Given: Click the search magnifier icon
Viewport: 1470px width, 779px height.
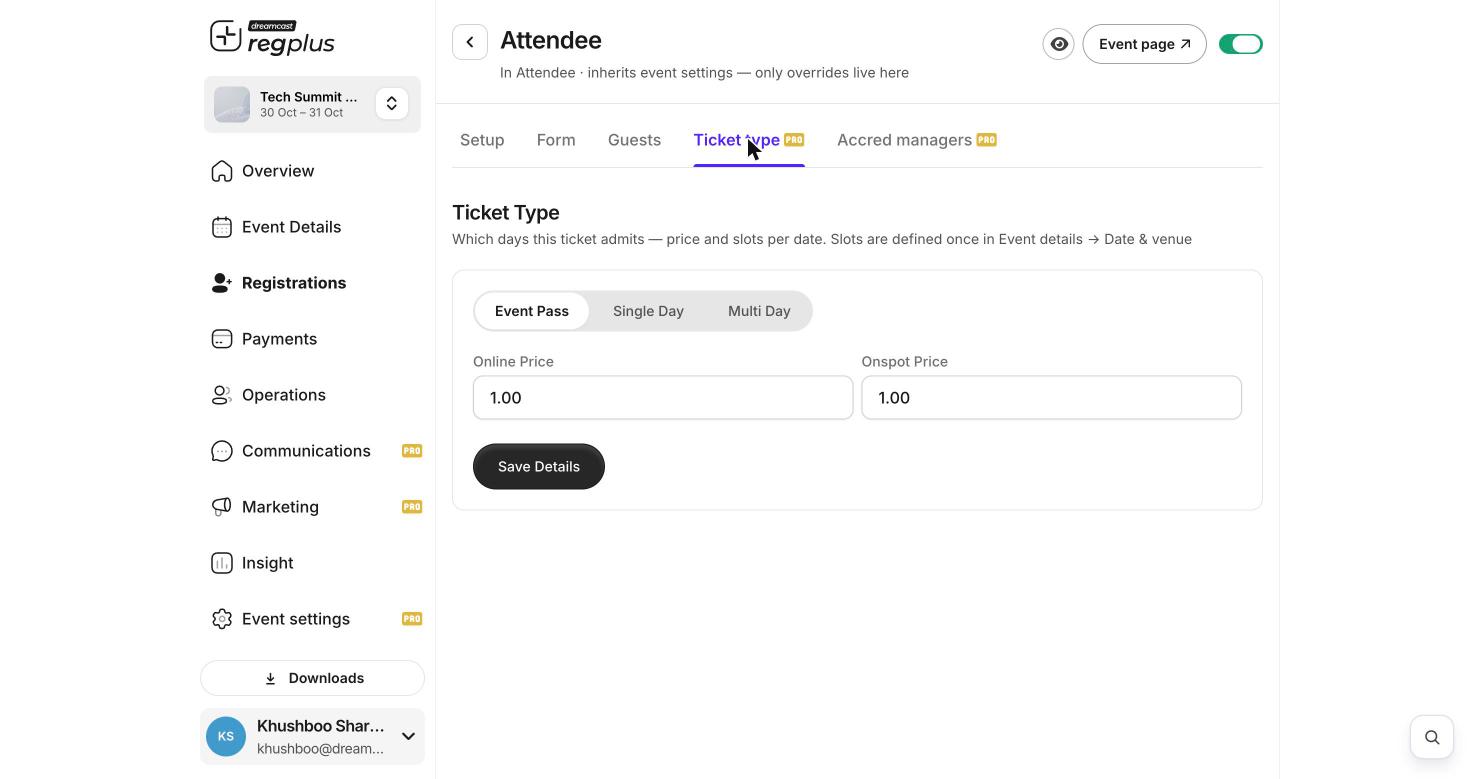Looking at the screenshot, I should (x=1432, y=737).
